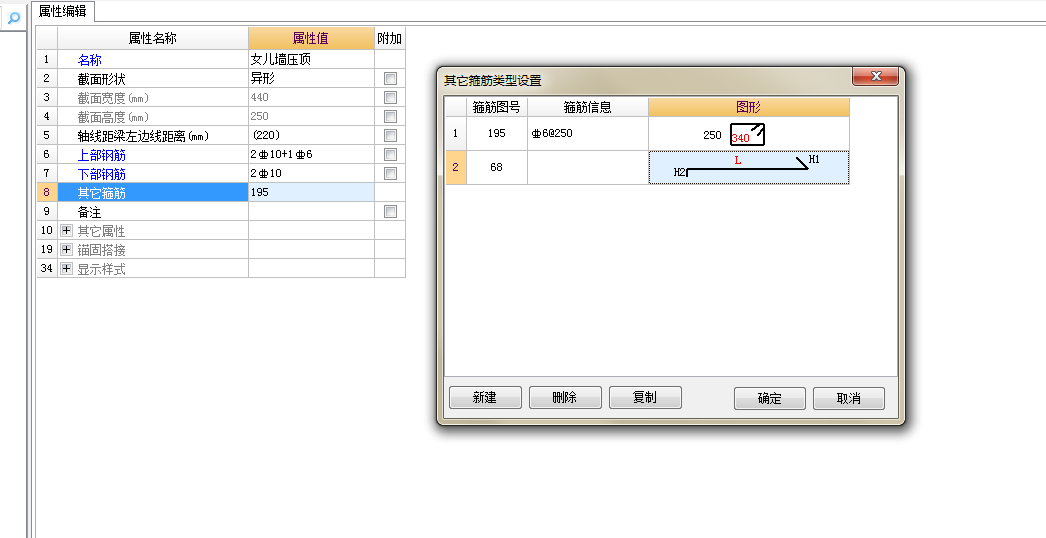This screenshot has height=538, width=1046.
Task: Select dialog row header 2
Action: 456,168
